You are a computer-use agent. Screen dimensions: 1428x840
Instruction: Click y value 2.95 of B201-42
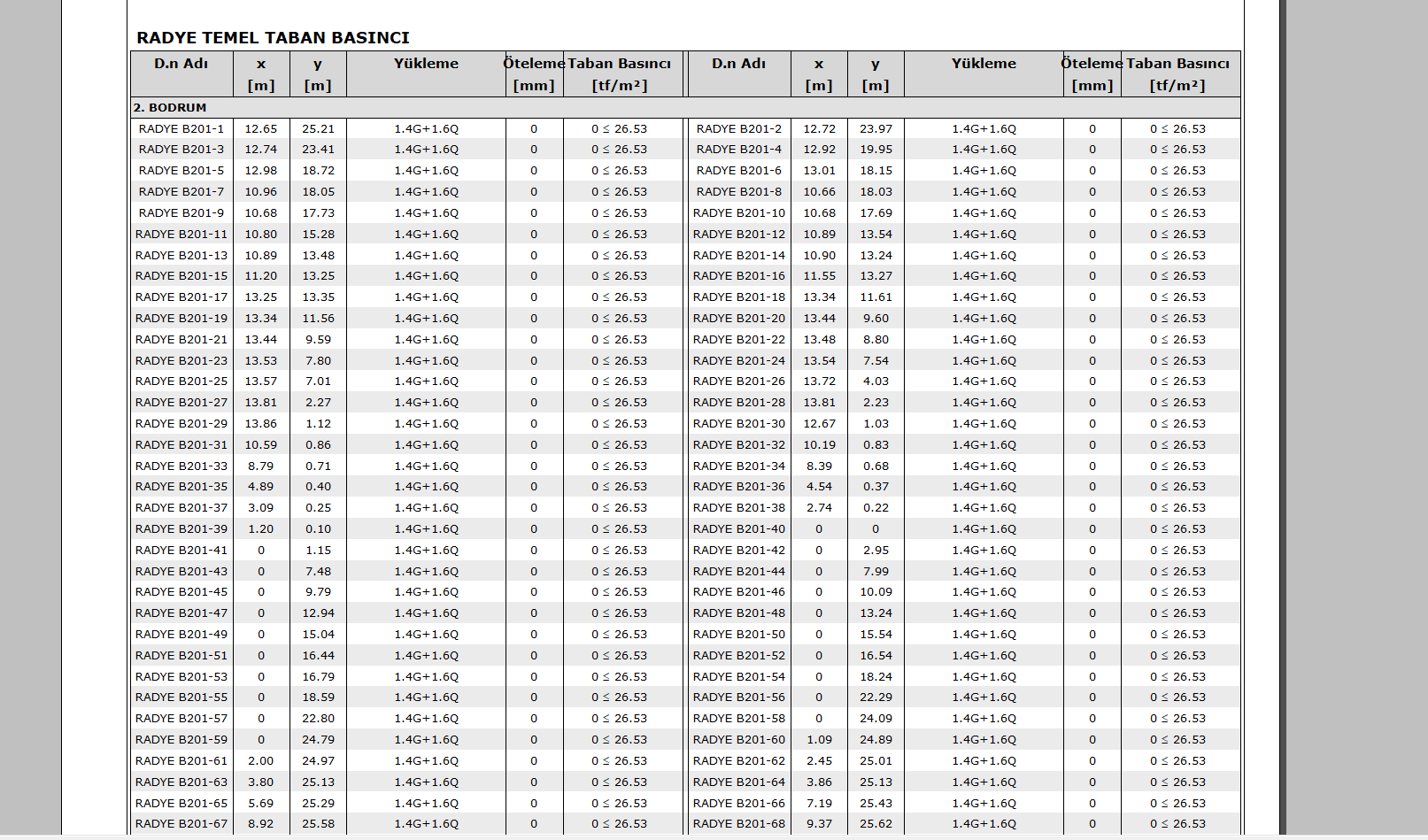click(x=876, y=550)
